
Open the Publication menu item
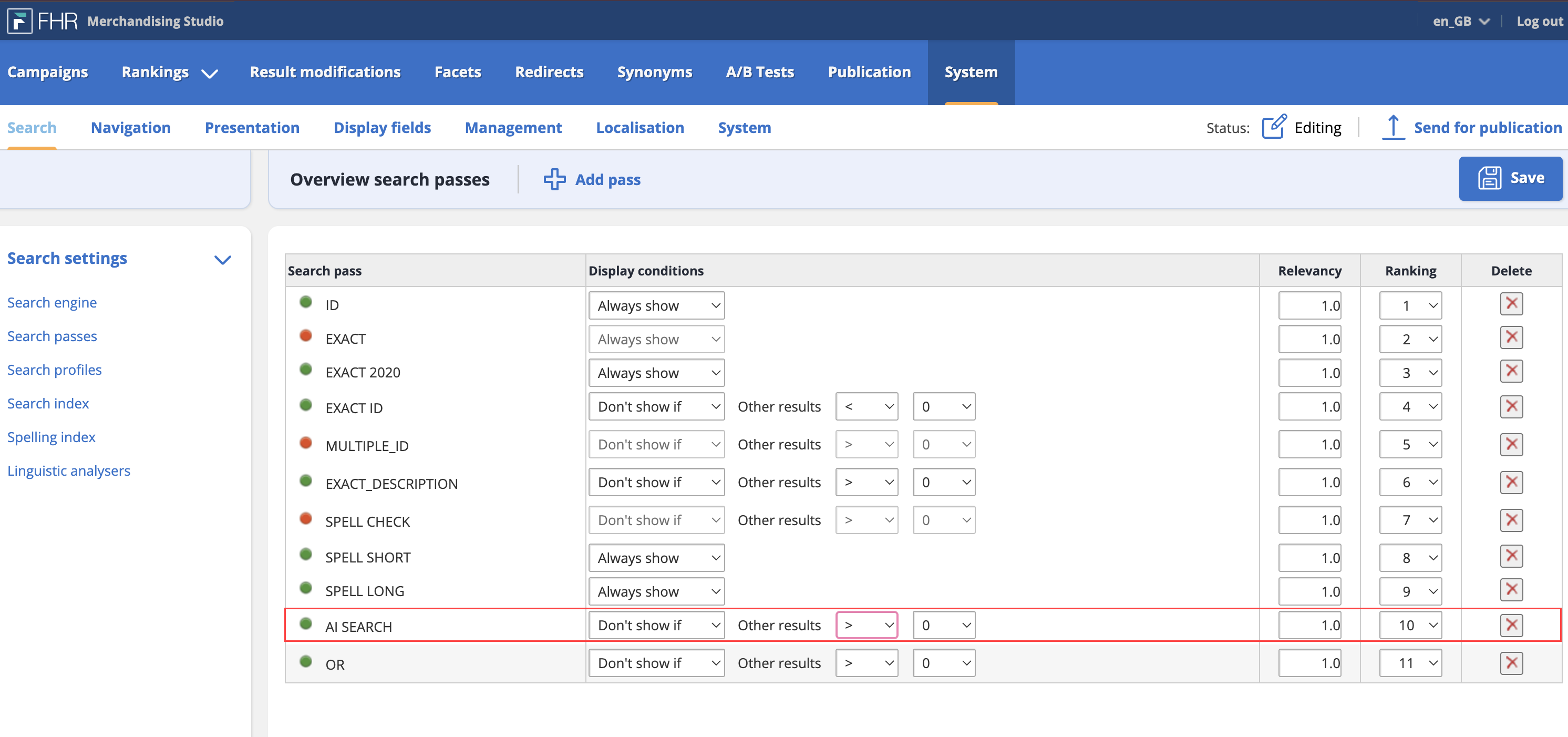coord(869,72)
